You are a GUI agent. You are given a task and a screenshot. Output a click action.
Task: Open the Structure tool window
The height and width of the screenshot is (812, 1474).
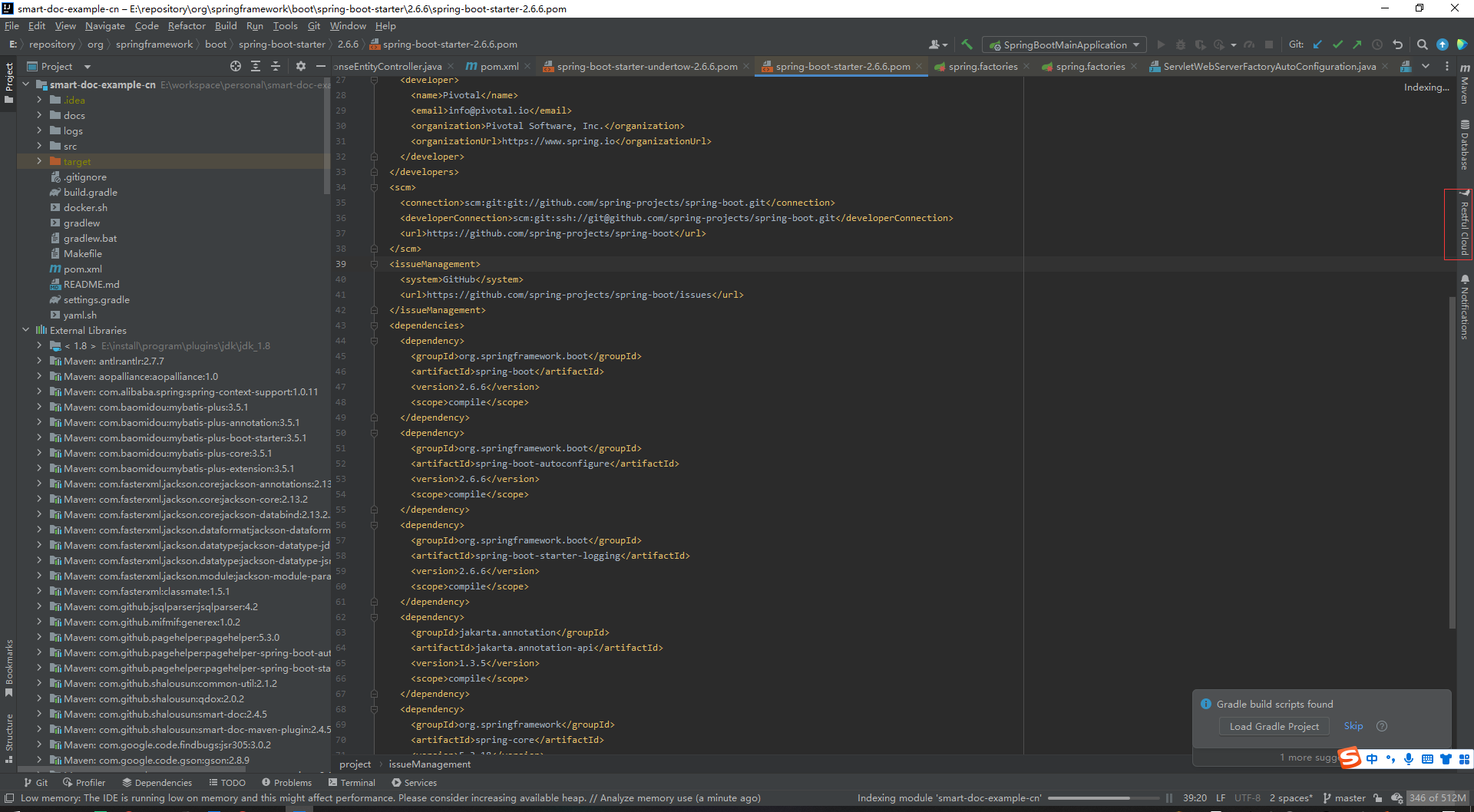click(x=8, y=738)
